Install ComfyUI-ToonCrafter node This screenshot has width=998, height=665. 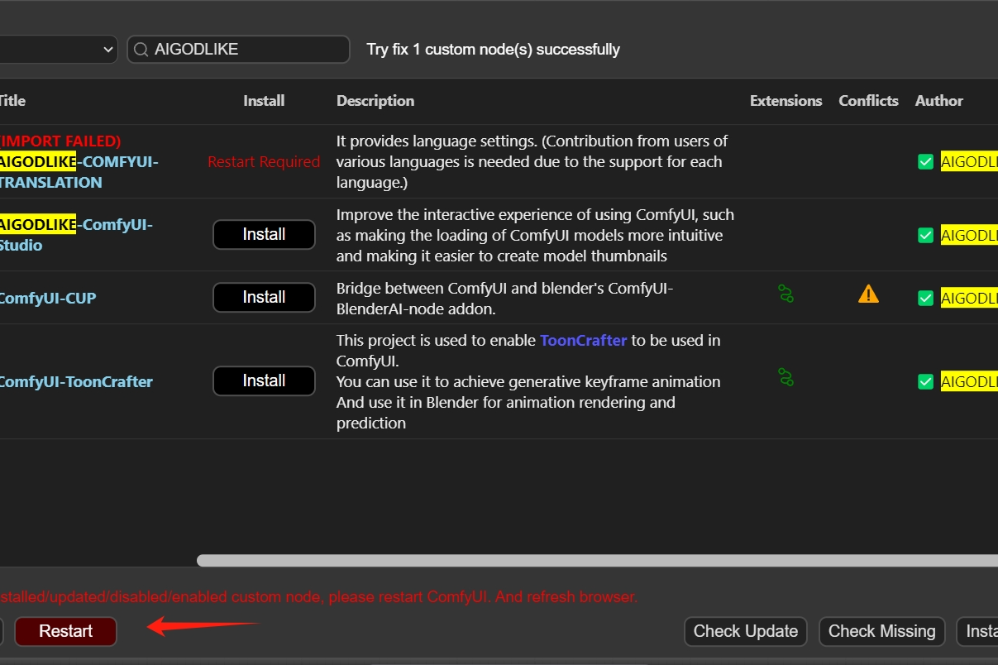pyautogui.click(x=264, y=381)
